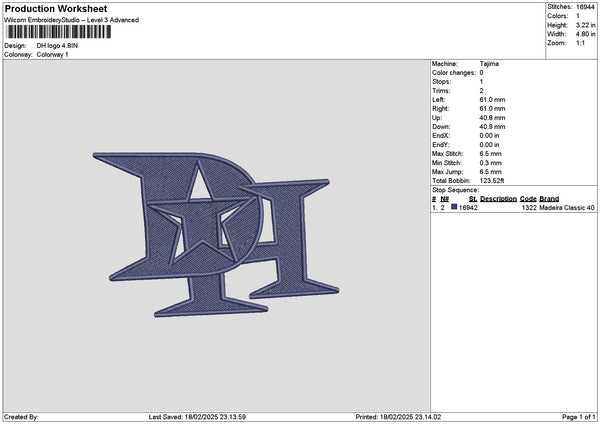Click the 'Page 1 of 1' indicator
This screenshot has width=600, height=424.
click(x=579, y=417)
